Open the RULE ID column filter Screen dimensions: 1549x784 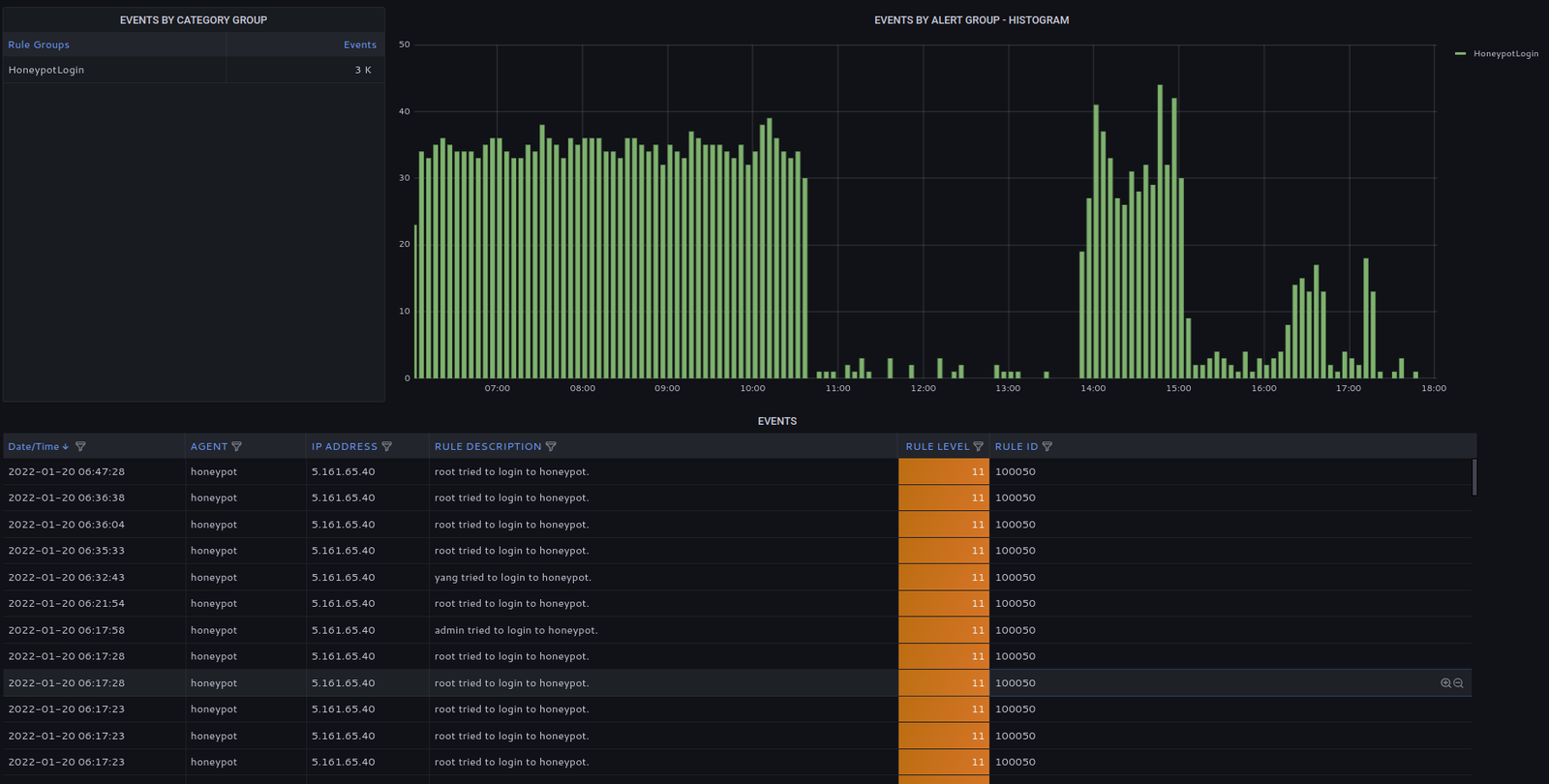pos(1047,447)
